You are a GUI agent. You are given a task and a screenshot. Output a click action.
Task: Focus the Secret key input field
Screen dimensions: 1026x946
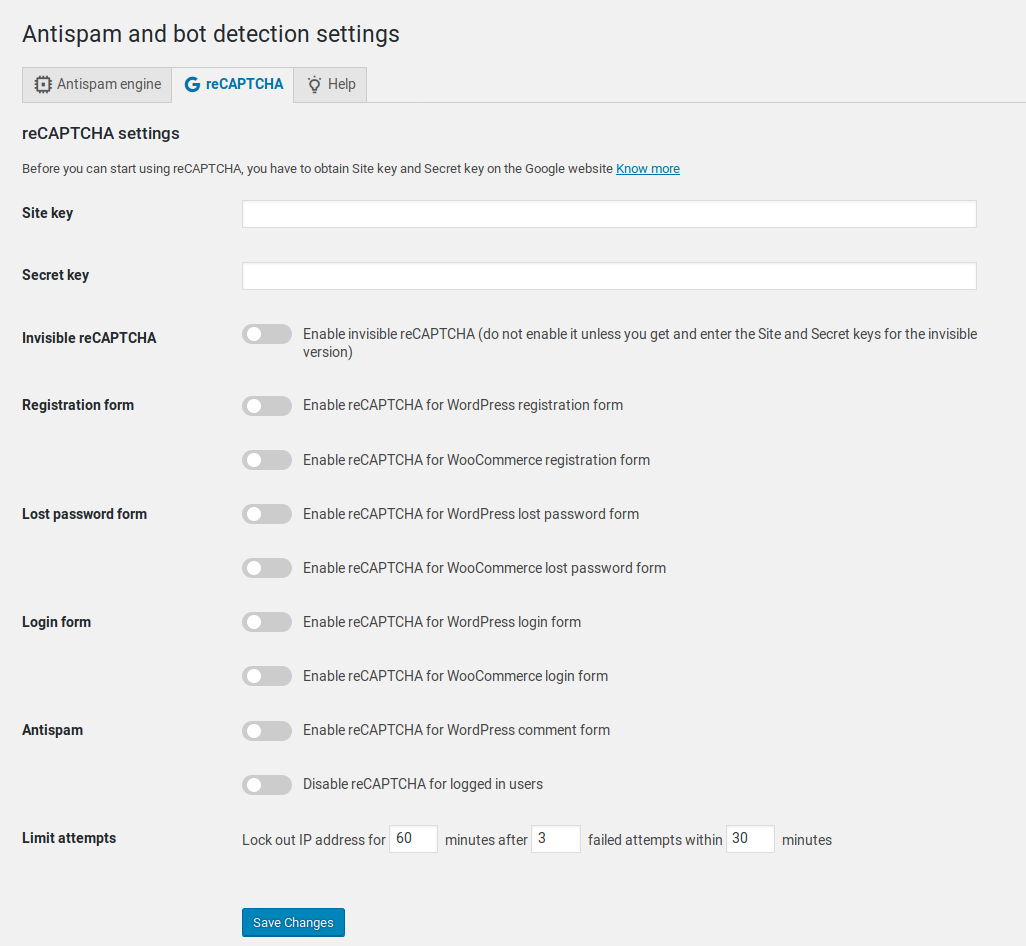click(x=608, y=276)
